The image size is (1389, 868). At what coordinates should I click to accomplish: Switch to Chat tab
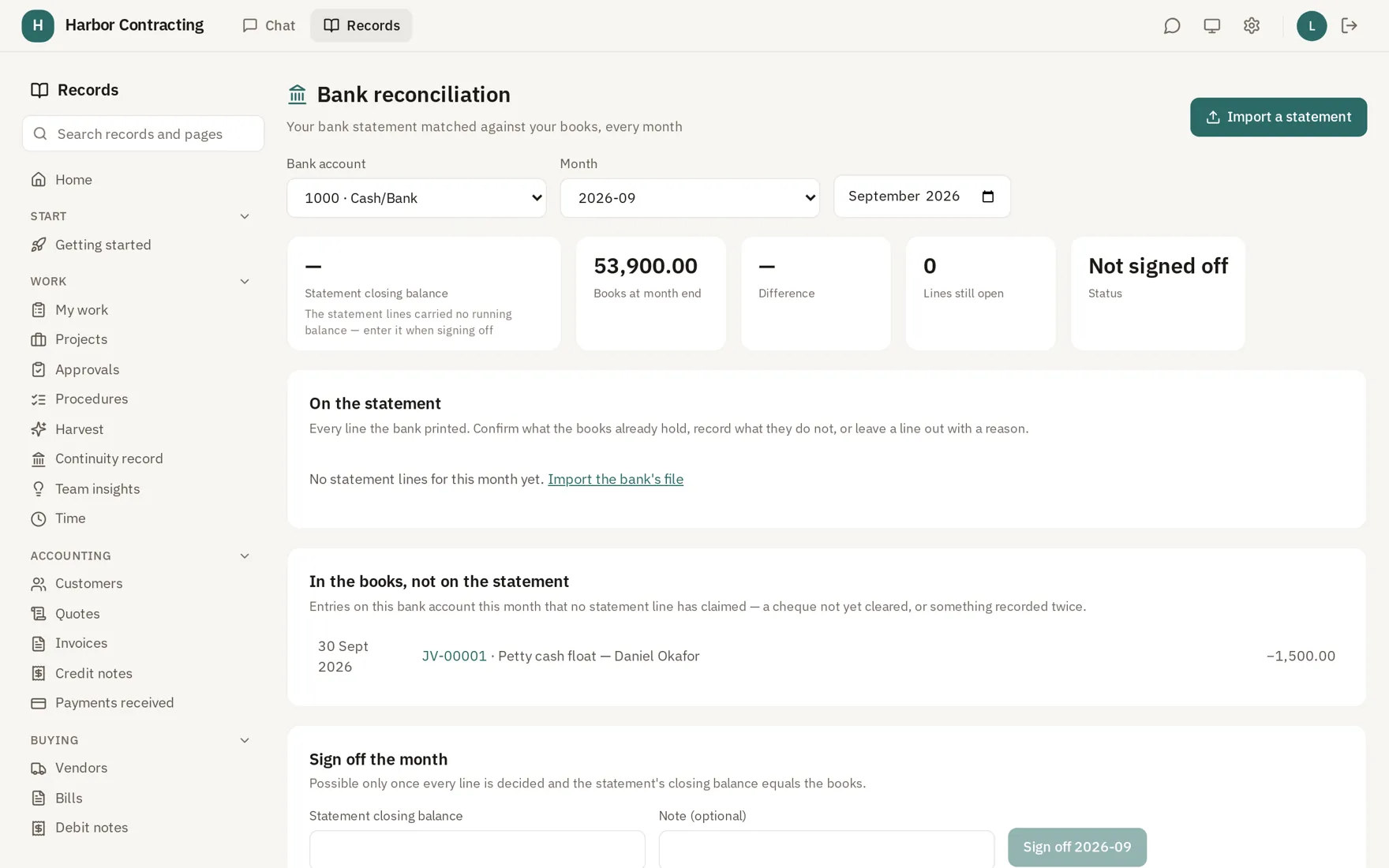(x=268, y=26)
